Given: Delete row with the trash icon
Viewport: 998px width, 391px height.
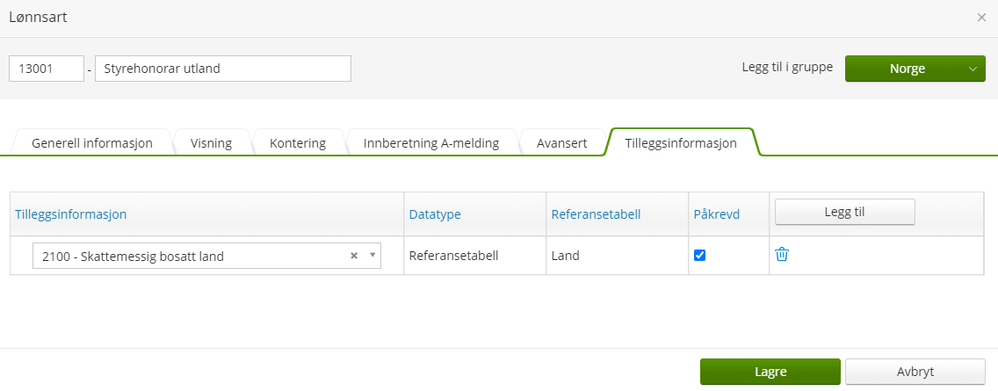Looking at the screenshot, I should pyautogui.click(x=782, y=255).
